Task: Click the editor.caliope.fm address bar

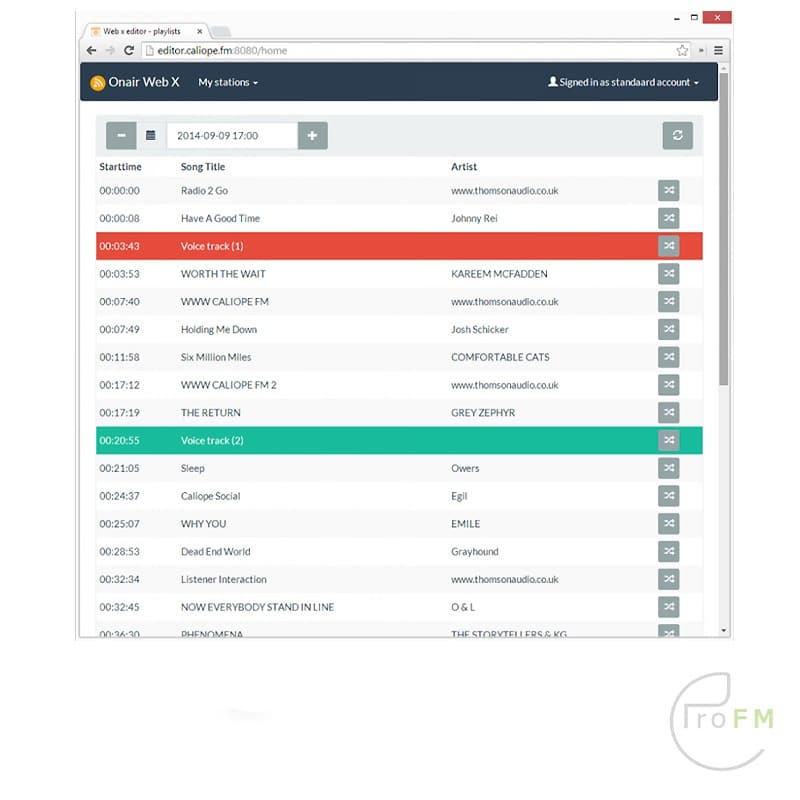Action: pos(400,50)
